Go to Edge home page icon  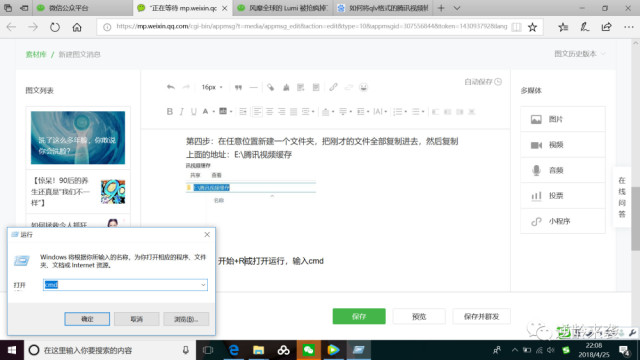77,27
